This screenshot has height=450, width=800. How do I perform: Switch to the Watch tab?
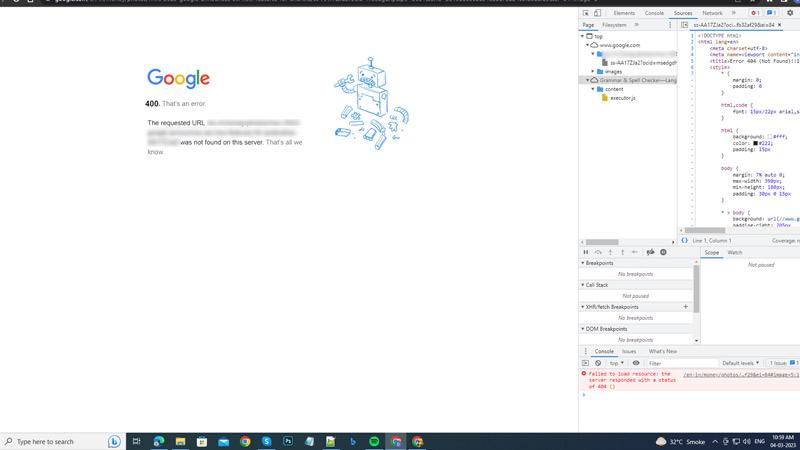[735, 253]
